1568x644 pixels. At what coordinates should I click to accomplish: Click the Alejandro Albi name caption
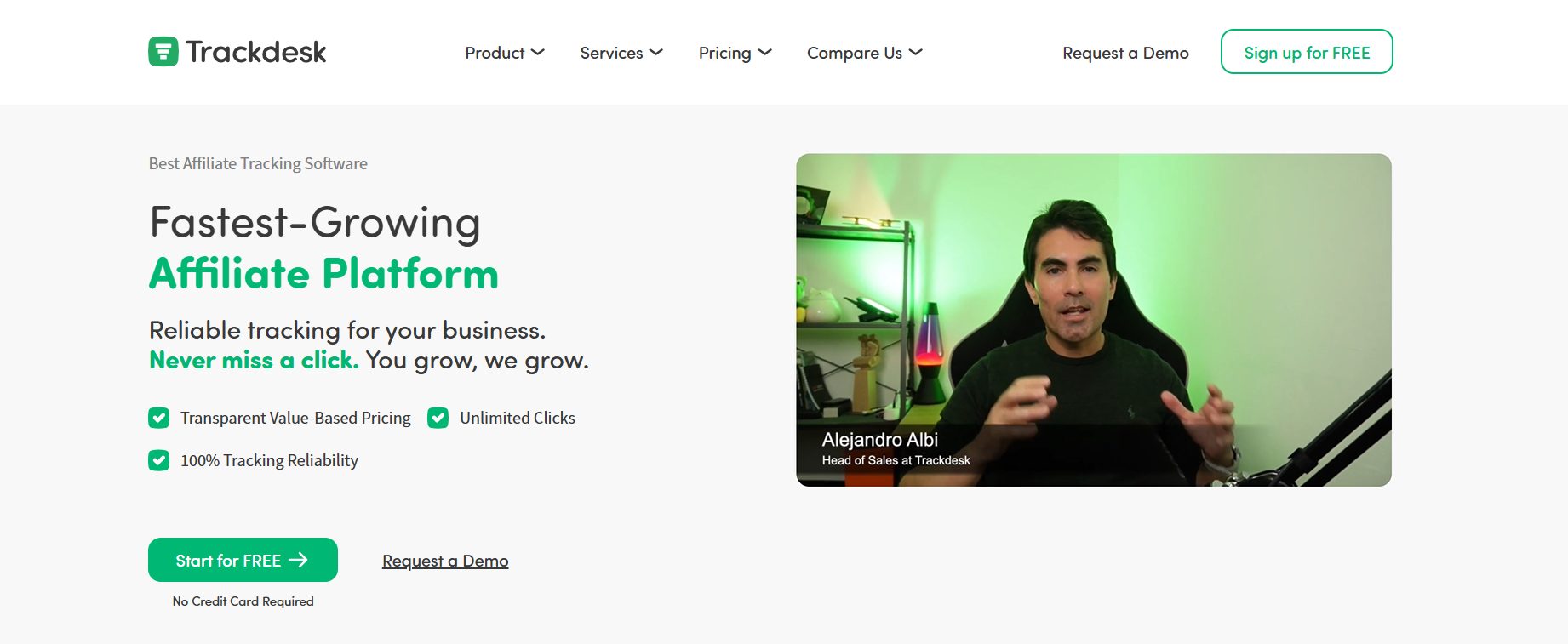(880, 440)
